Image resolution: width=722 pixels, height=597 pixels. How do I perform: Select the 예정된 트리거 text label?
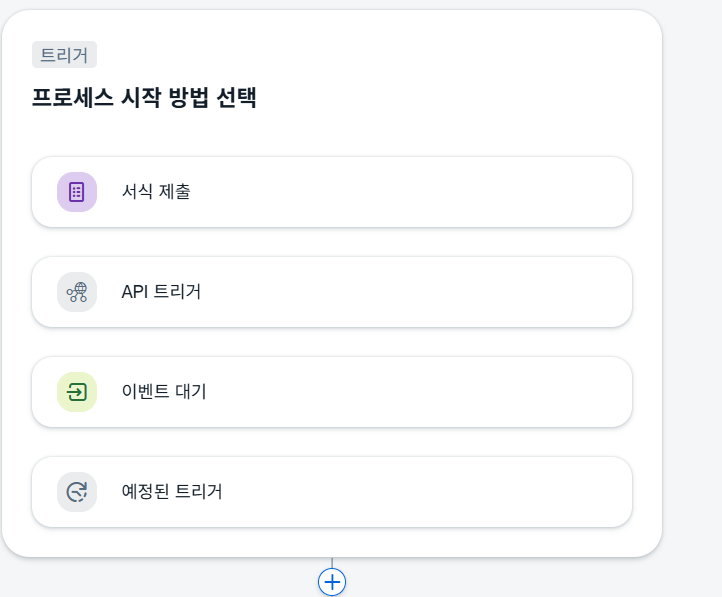[172, 491]
